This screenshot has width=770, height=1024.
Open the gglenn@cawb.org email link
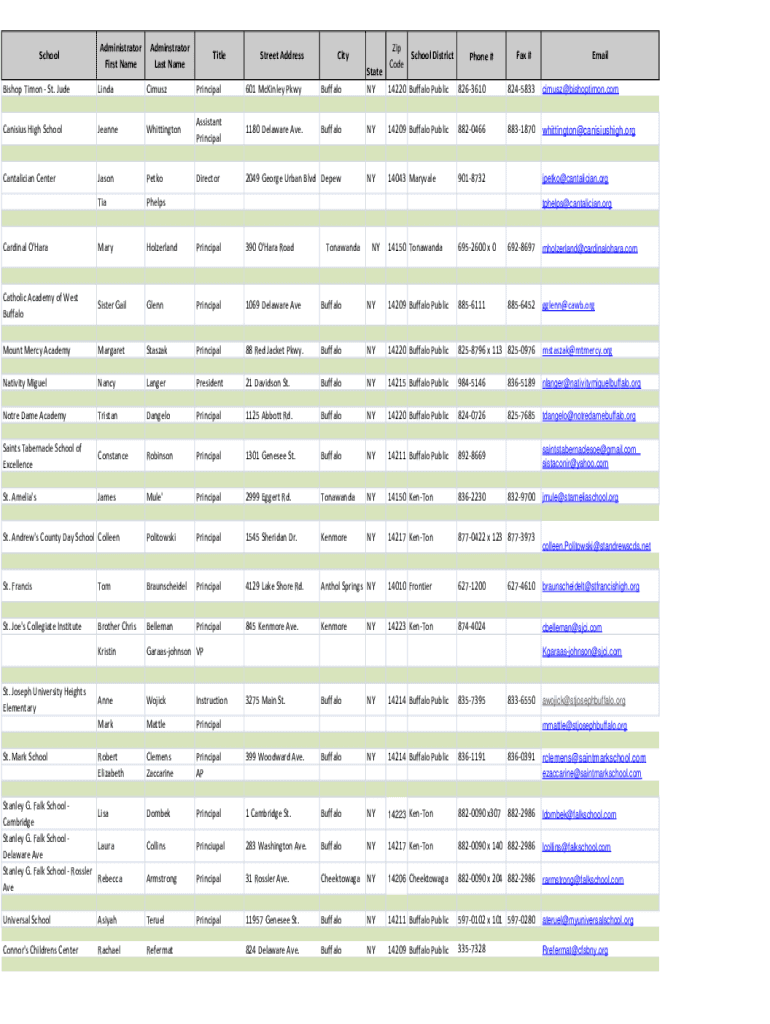(568, 305)
